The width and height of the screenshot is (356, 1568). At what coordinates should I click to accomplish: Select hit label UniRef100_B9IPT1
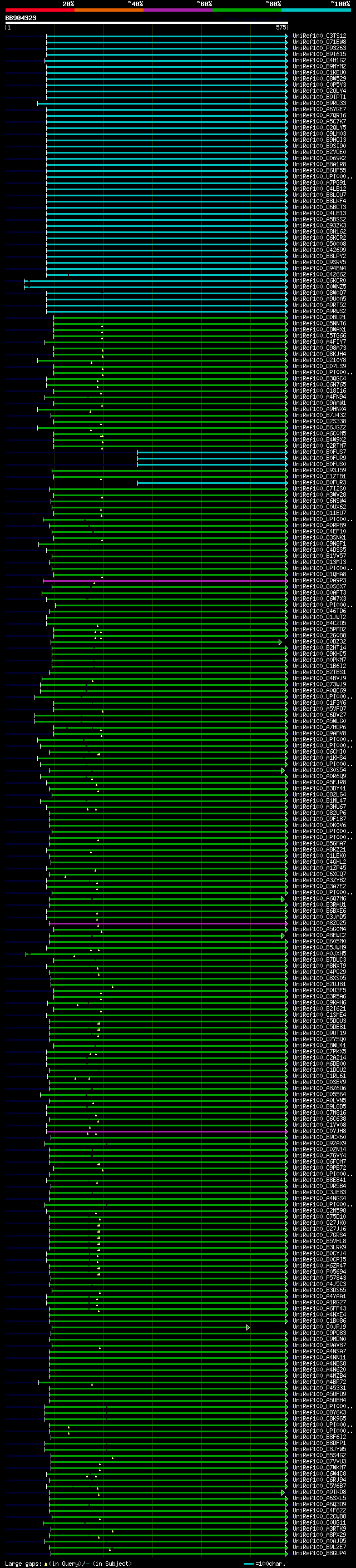319,97
